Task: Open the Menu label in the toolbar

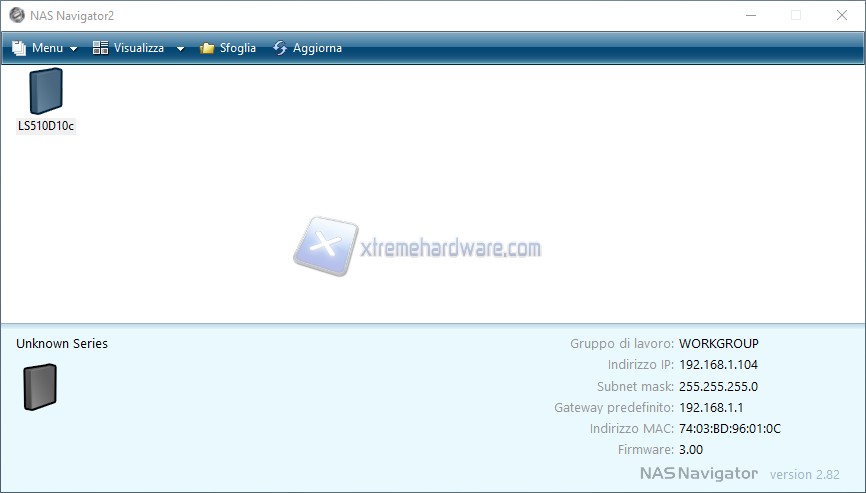Action: point(47,48)
